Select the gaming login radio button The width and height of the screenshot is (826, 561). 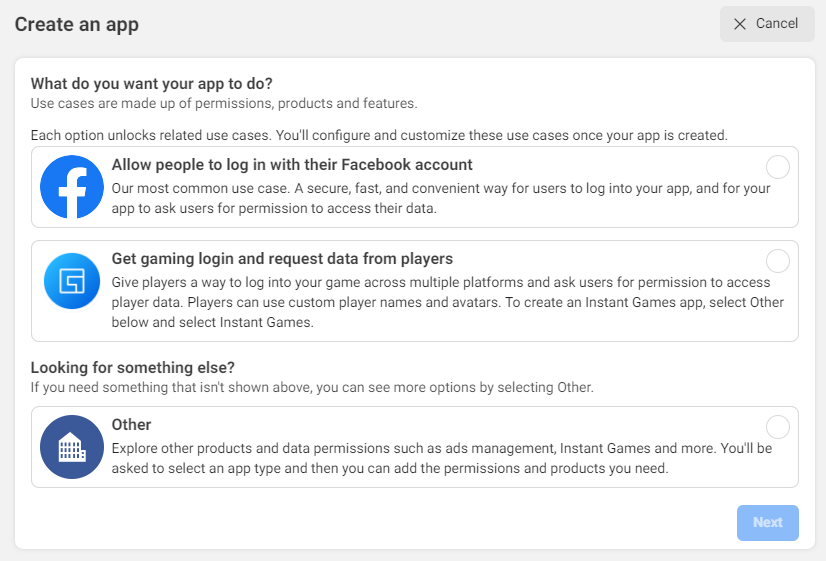777,261
